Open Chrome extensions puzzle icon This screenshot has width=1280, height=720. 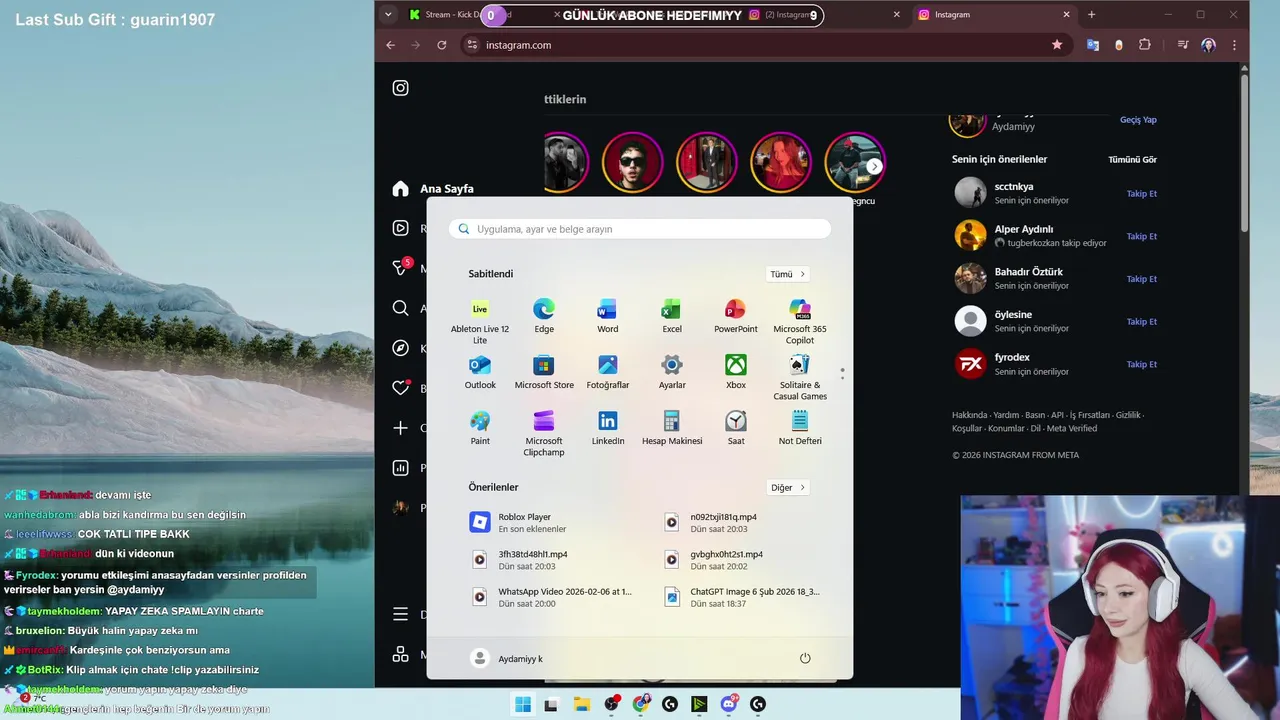pos(1145,45)
